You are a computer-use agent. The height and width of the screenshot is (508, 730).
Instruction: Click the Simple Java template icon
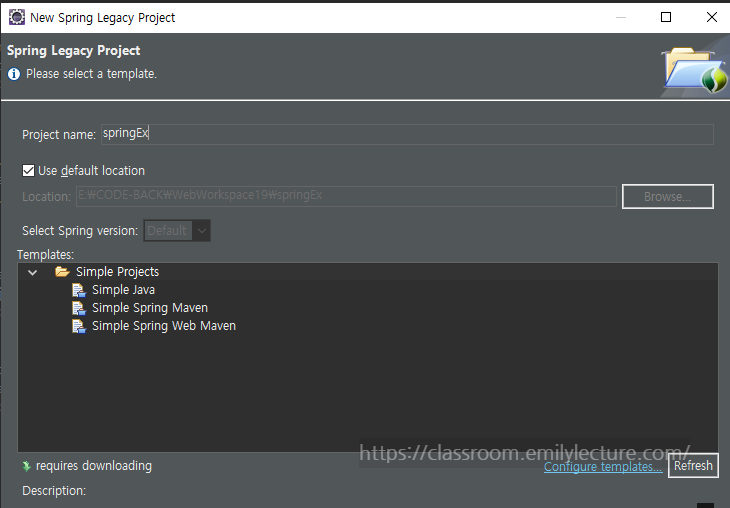(79, 290)
